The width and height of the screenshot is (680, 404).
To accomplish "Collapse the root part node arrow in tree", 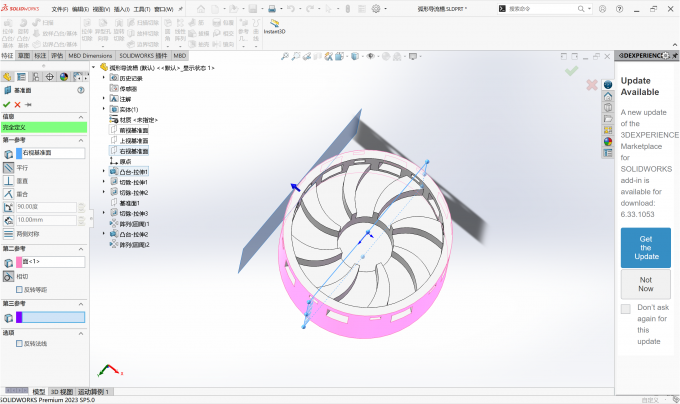I will (94, 67).
